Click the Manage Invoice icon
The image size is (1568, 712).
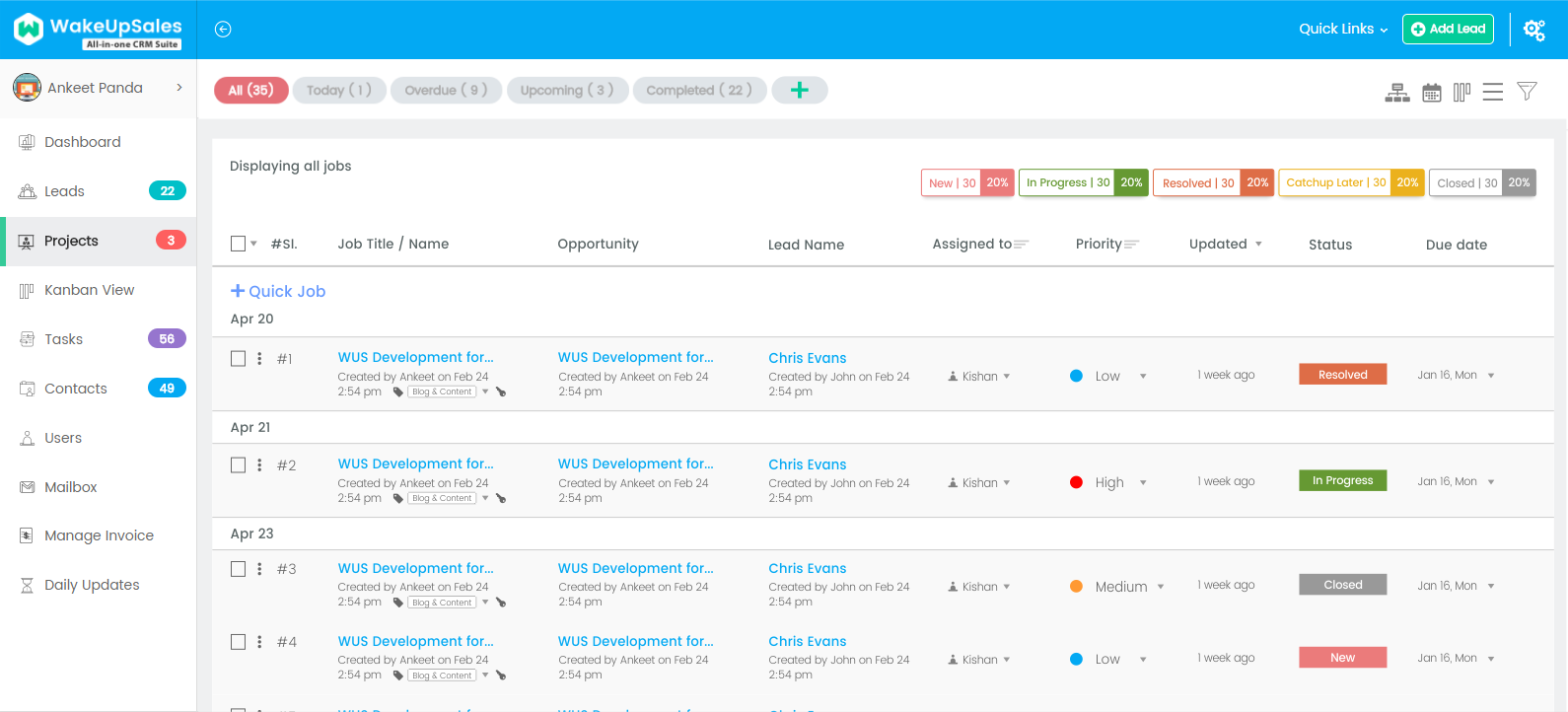[27, 535]
